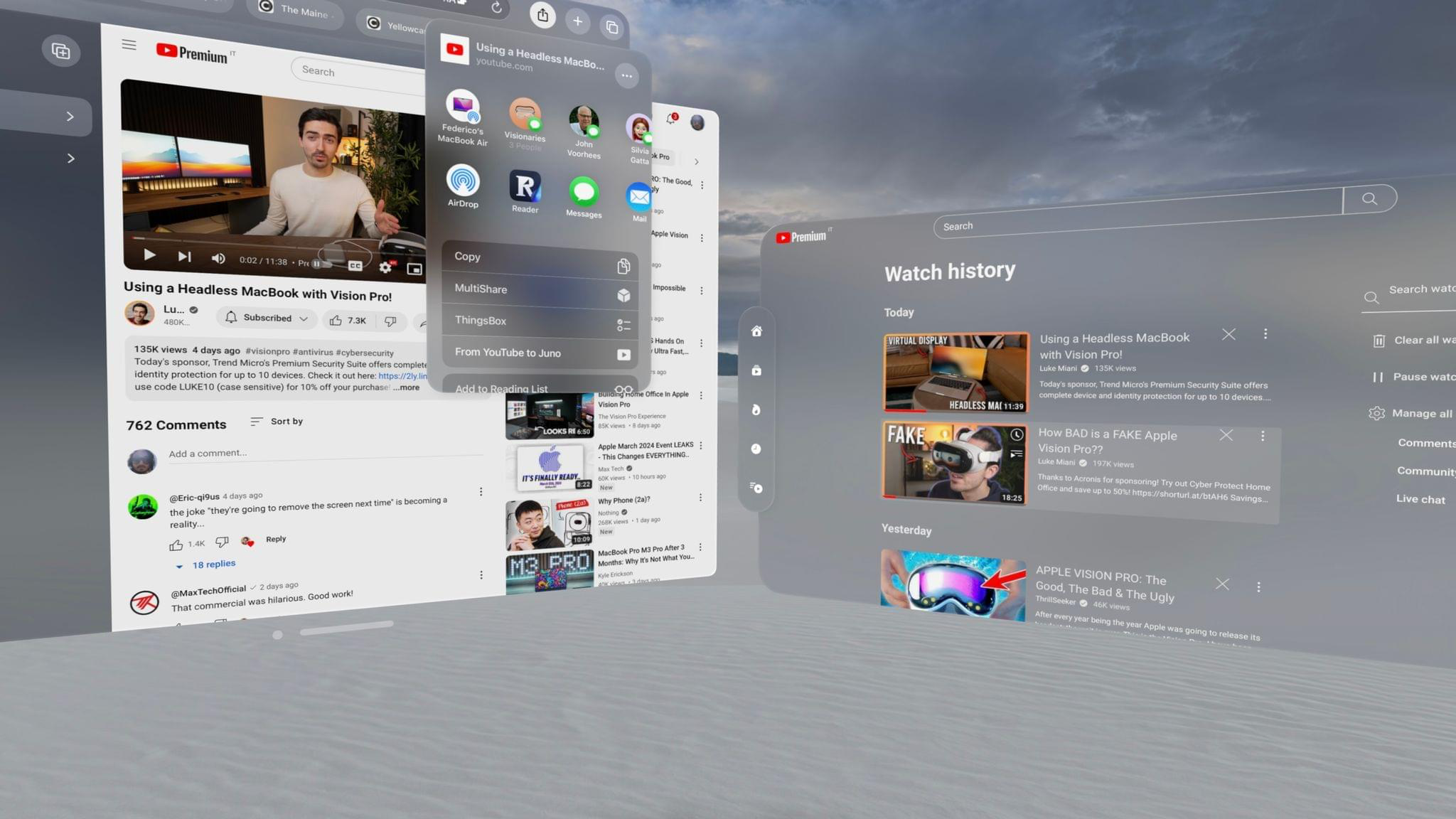Mute the video volume

click(x=218, y=258)
